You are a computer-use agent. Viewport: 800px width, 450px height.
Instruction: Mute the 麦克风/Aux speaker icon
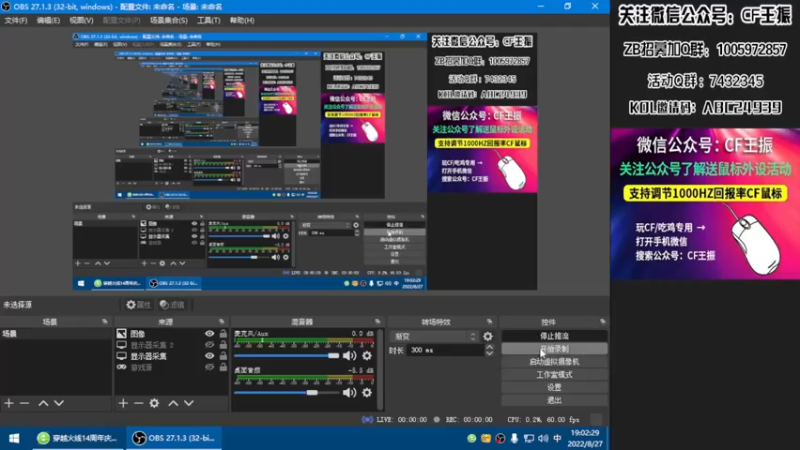pos(349,356)
